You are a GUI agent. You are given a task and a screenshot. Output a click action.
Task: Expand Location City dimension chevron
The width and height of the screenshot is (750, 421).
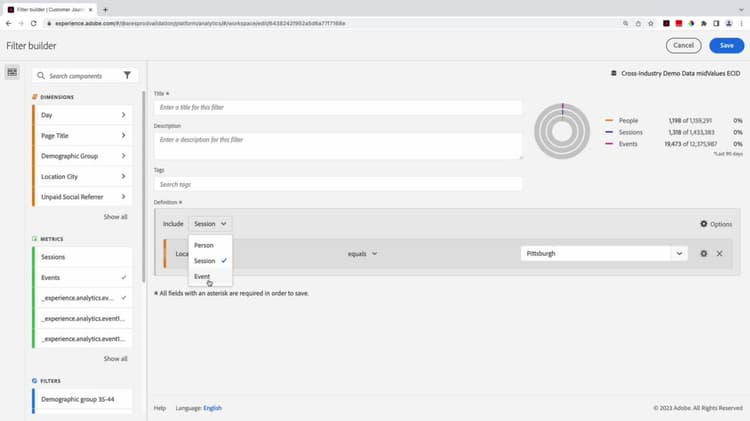tap(123, 177)
